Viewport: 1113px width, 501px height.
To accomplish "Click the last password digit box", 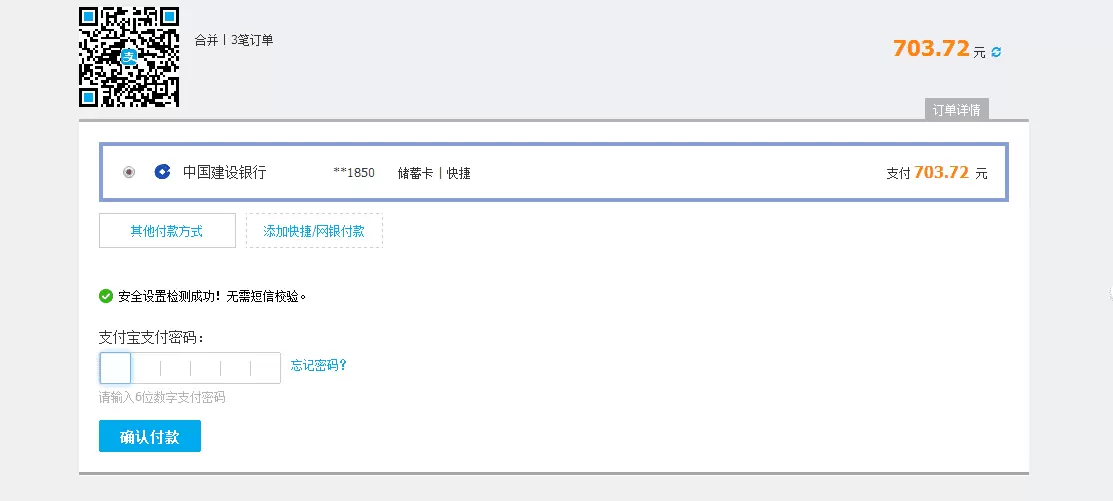I will 265,368.
